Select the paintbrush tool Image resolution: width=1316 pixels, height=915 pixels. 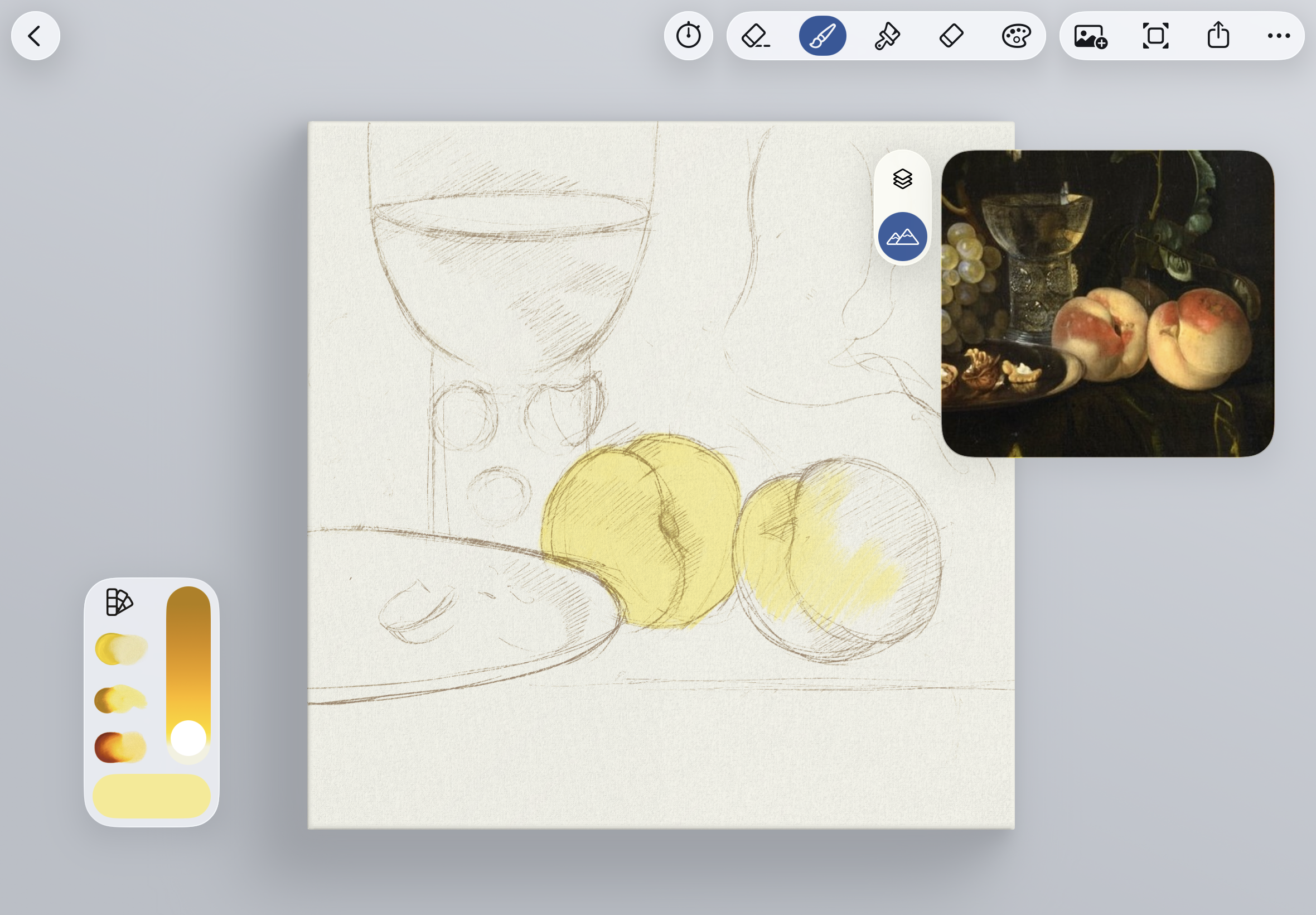(x=822, y=36)
